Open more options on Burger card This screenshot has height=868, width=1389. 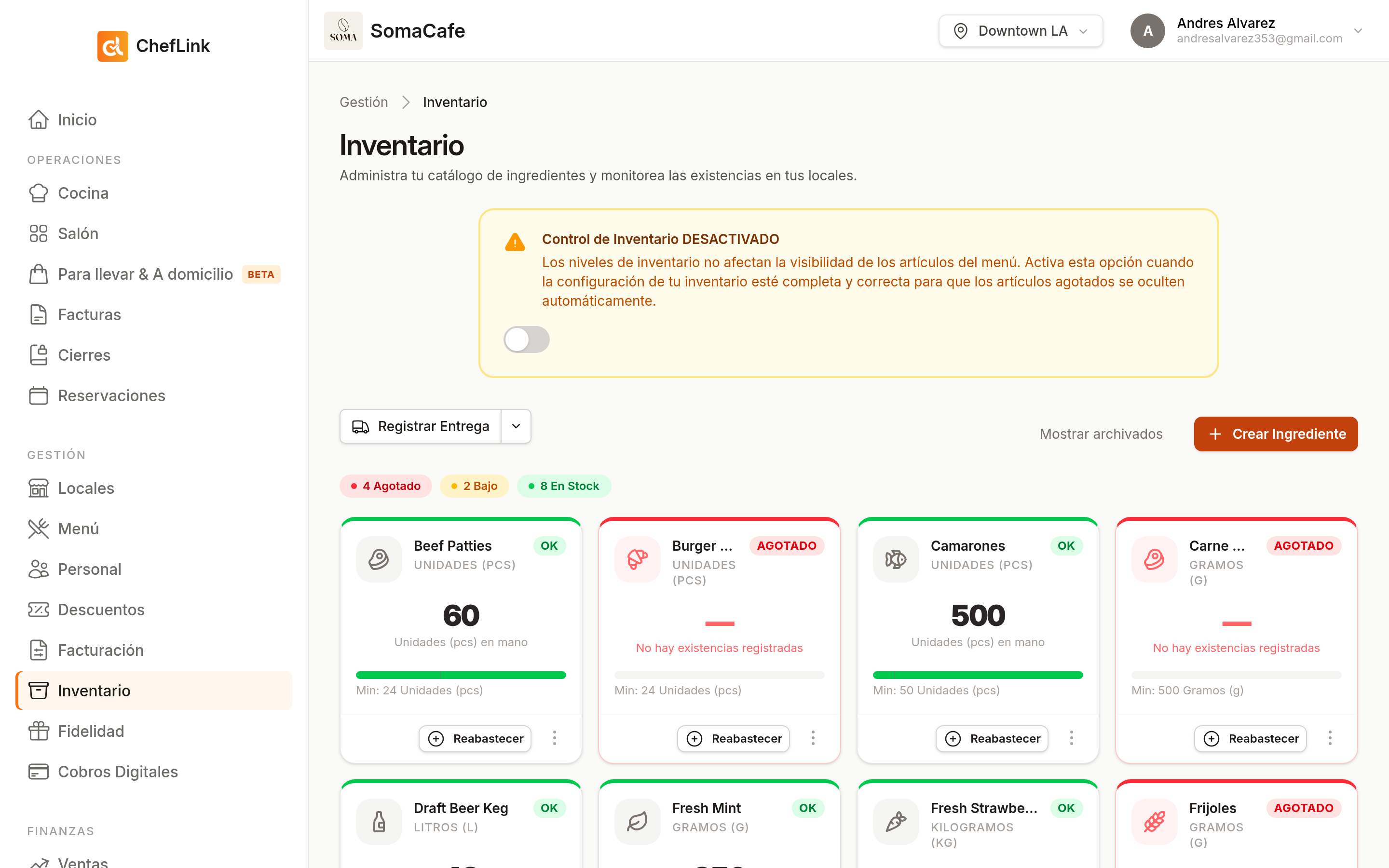pyautogui.click(x=813, y=738)
